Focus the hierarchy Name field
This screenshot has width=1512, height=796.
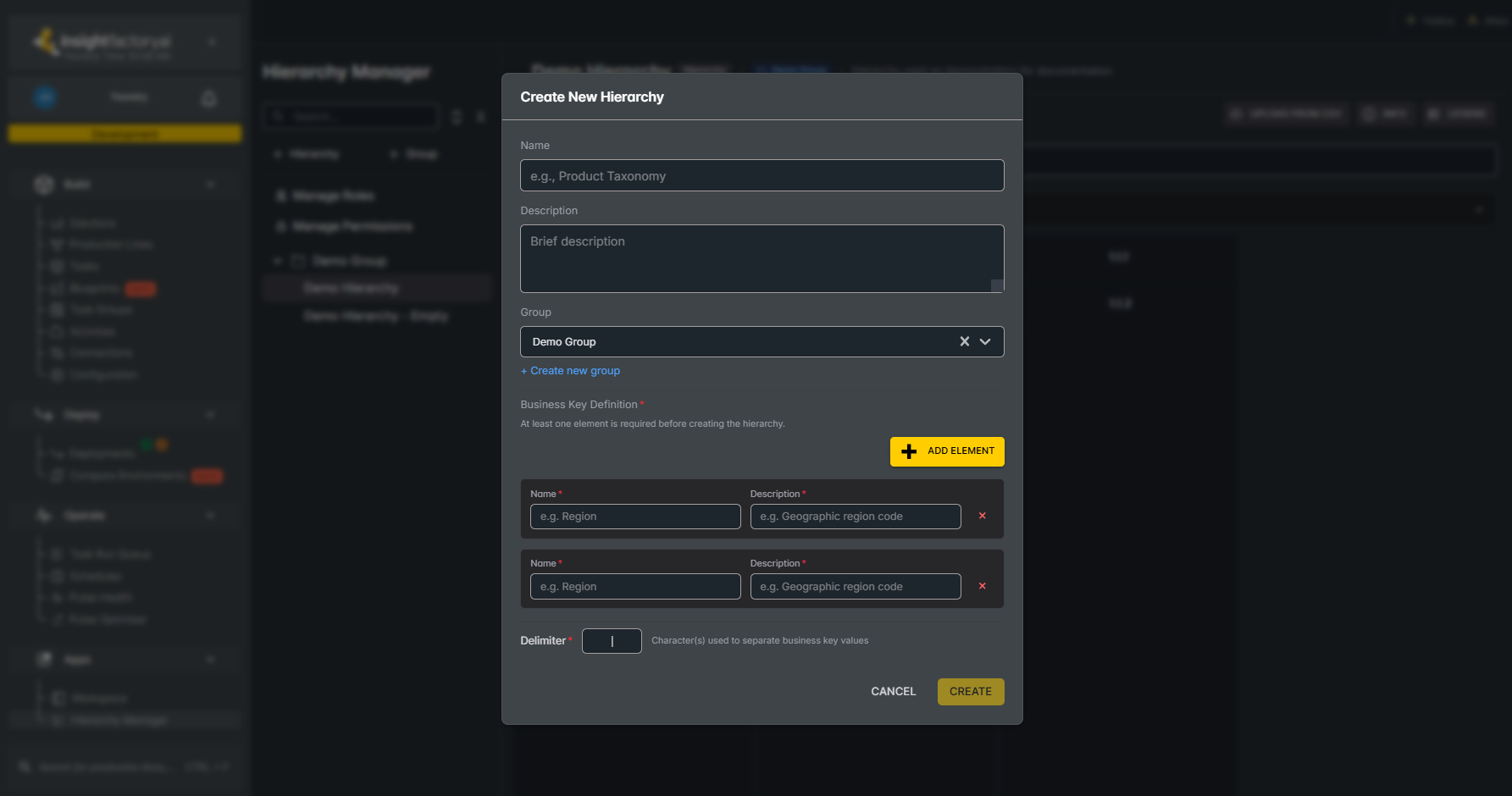coord(762,175)
